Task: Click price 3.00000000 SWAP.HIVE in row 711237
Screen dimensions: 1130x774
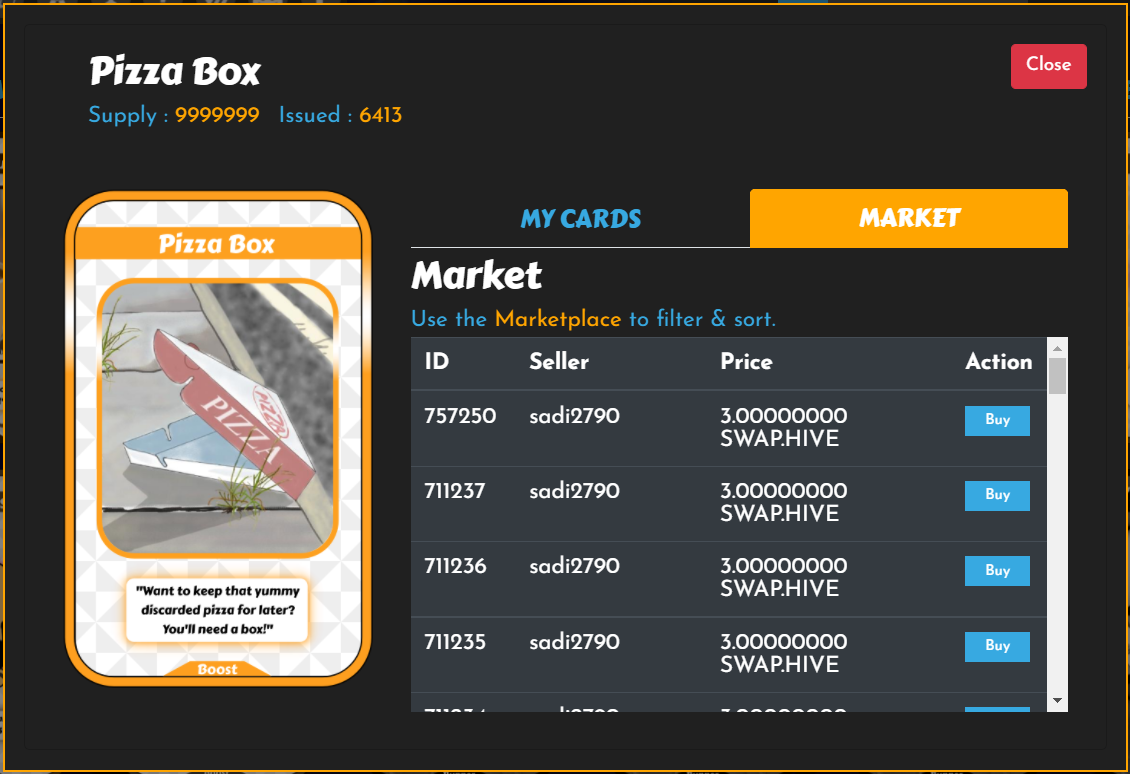Action: [x=783, y=502]
